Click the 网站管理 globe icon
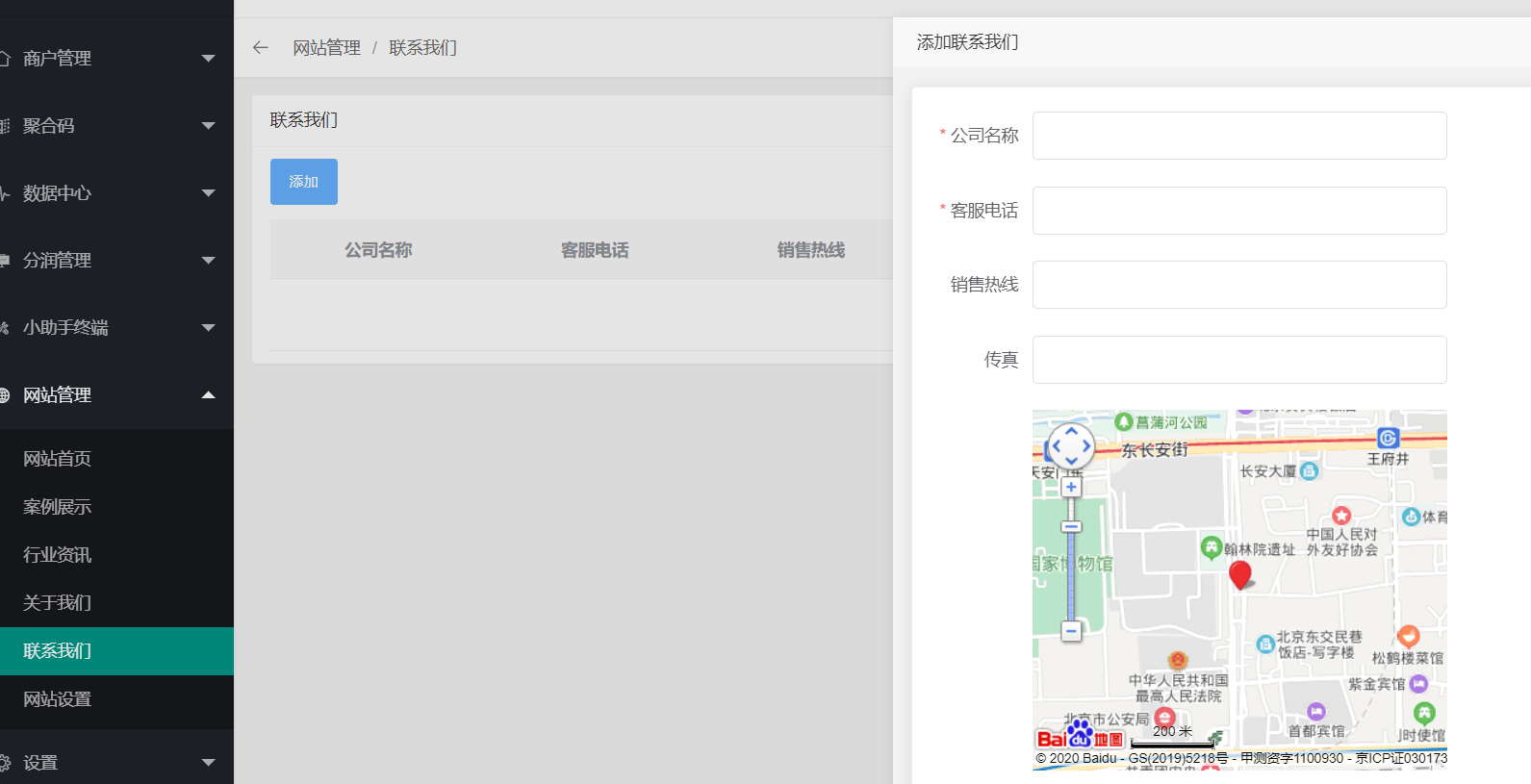Screen dimensions: 1531x784 click(4, 395)
